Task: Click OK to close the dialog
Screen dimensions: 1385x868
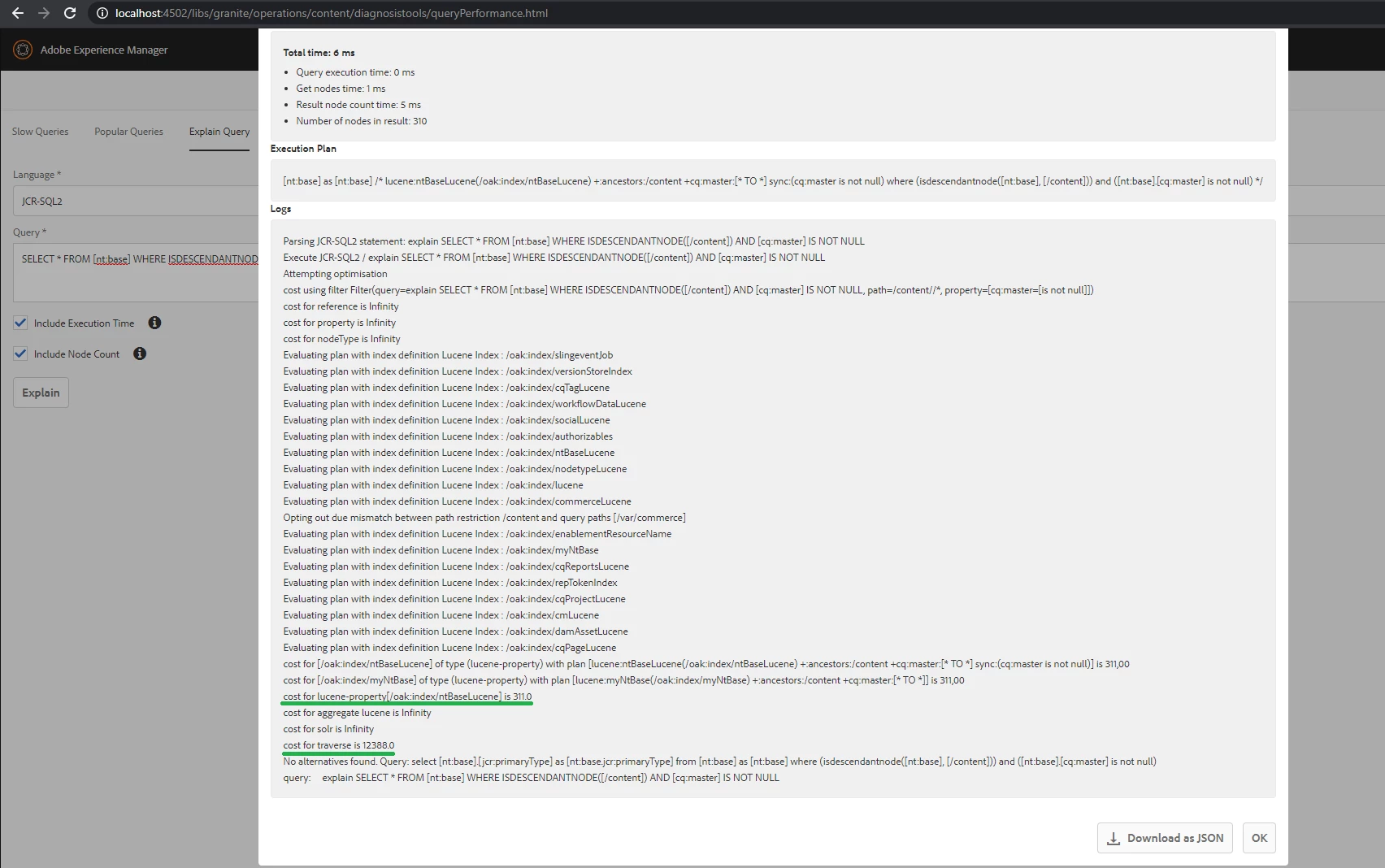Action: coord(1259,838)
